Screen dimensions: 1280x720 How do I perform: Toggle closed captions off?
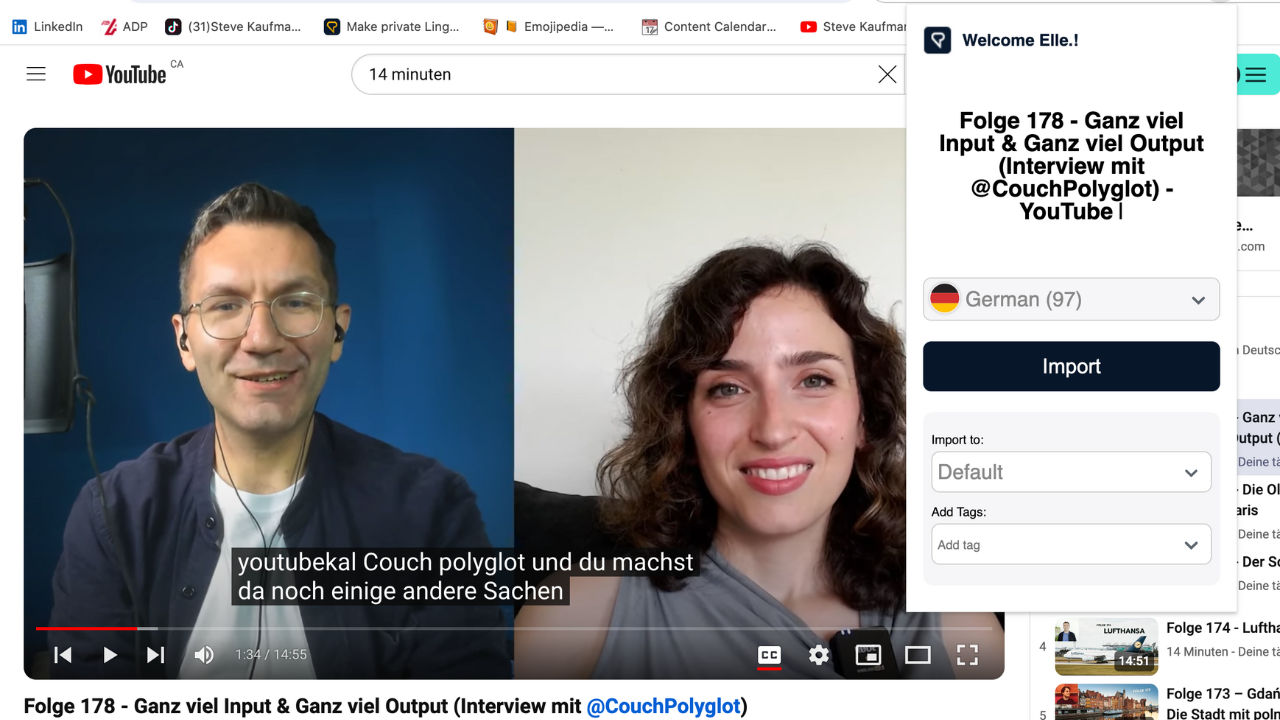[x=769, y=655]
